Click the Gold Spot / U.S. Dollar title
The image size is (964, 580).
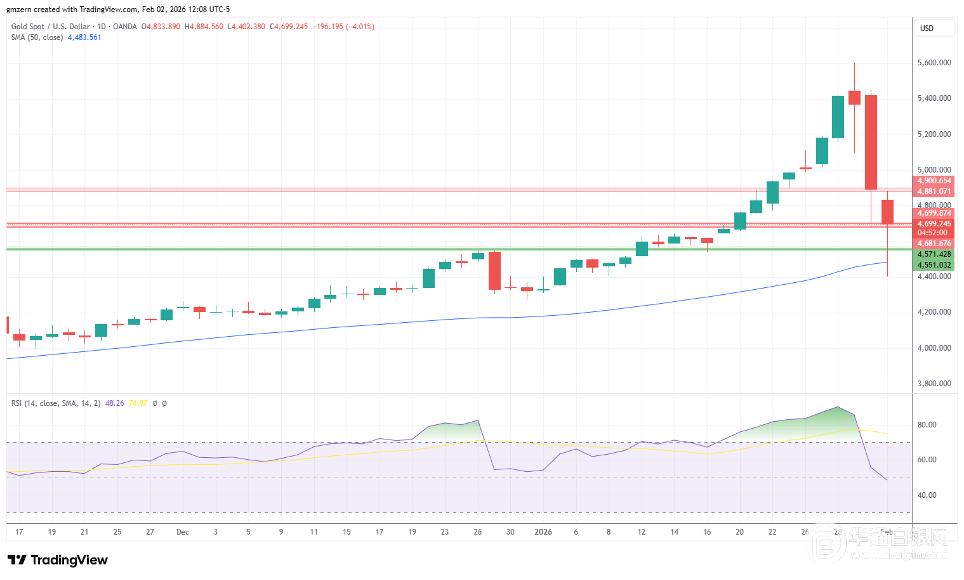tap(54, 26)
